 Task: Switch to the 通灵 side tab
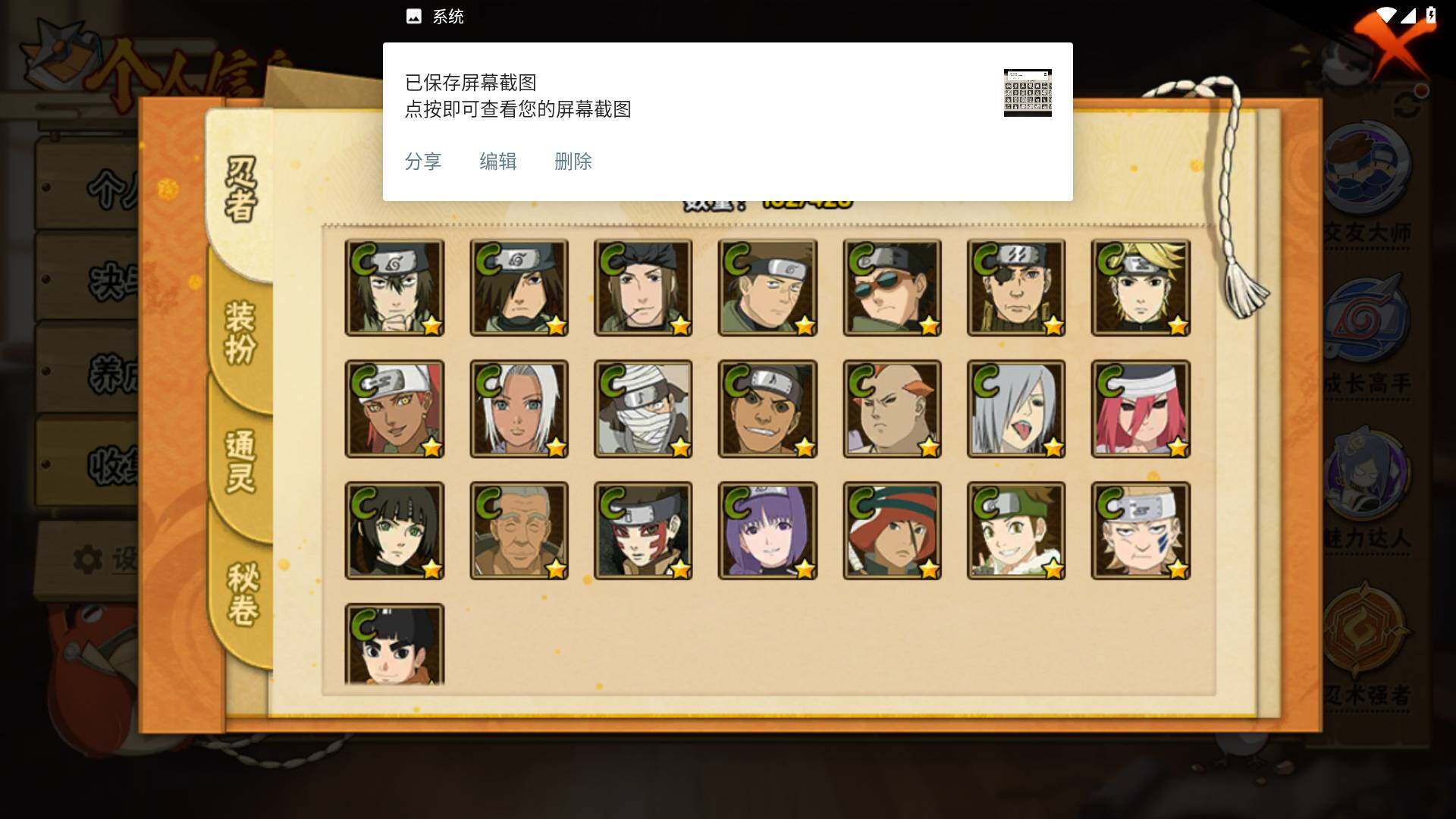pos(240,461)
